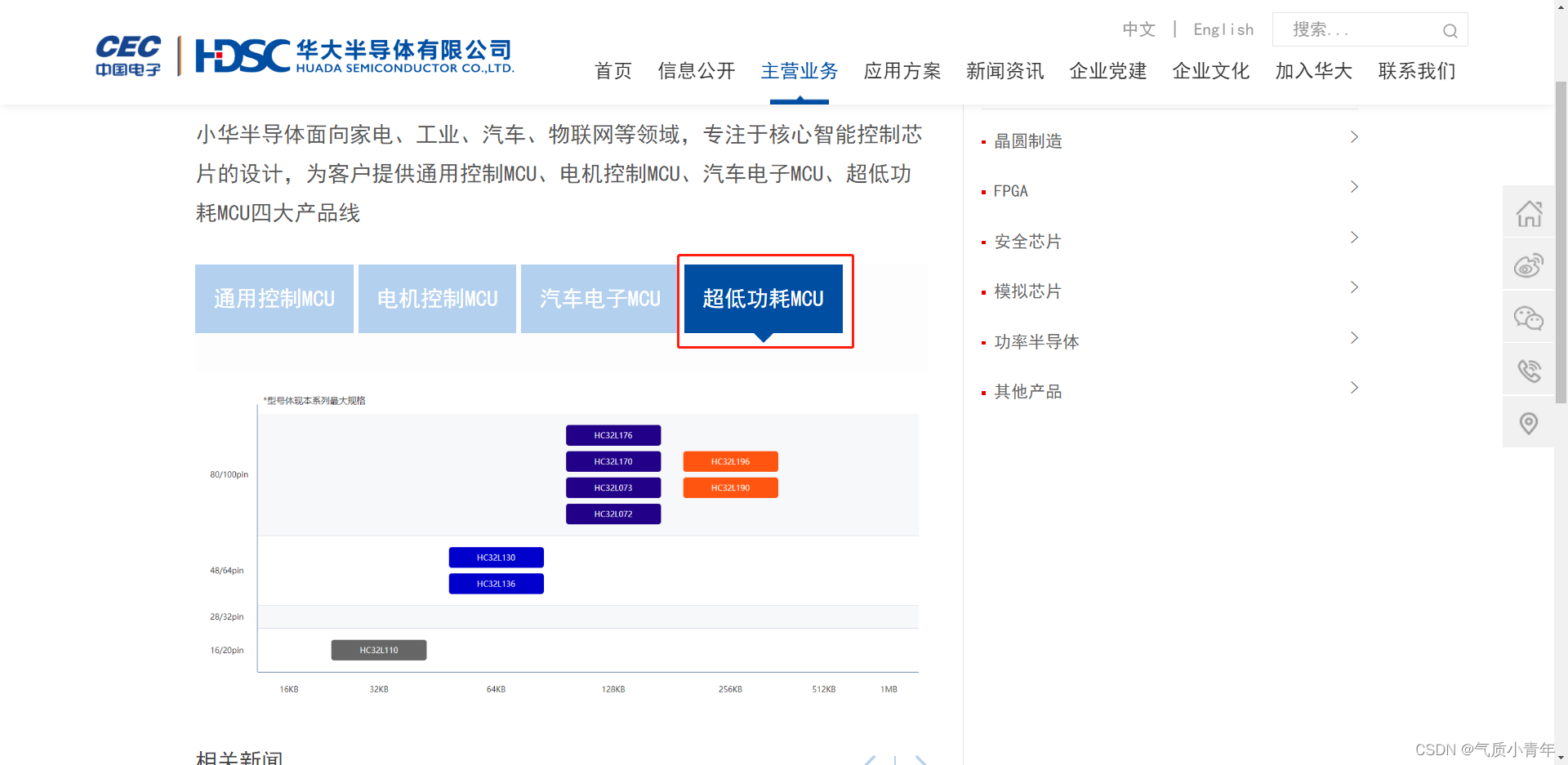The height and width of the screenshot is (765, 1568).
Task: Open the 模拟芯片 category link
Action: tap(1028, 291)
